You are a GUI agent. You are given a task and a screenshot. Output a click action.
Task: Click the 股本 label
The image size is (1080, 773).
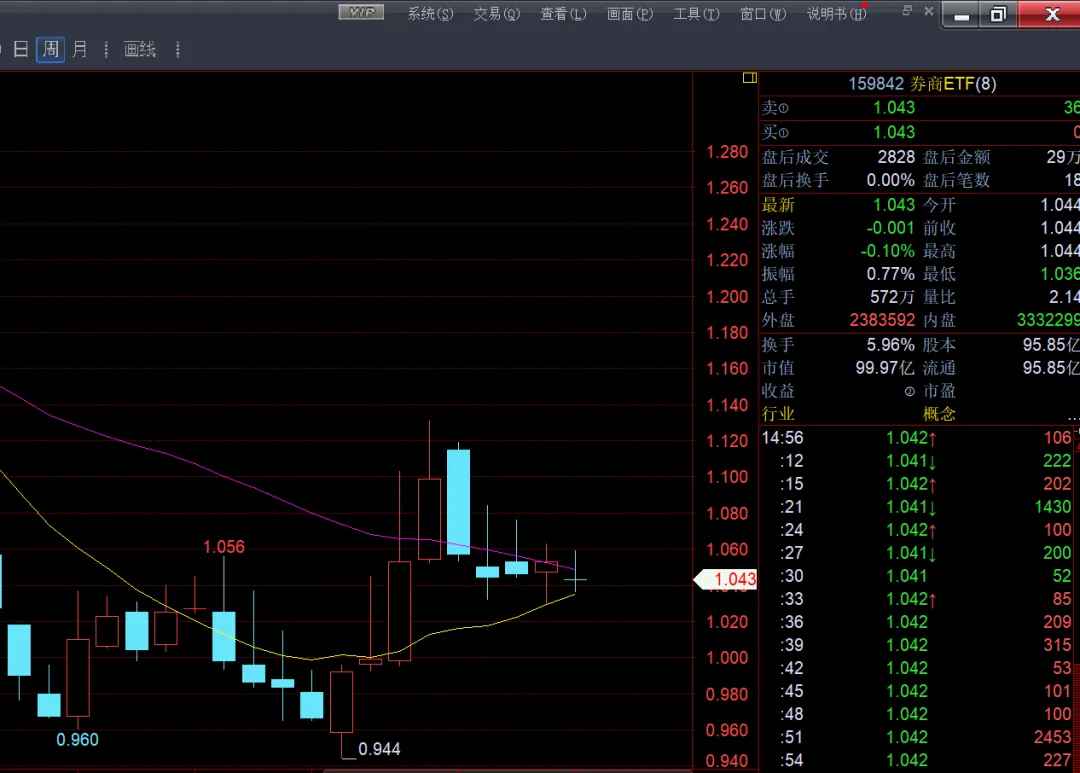[939, 345]
